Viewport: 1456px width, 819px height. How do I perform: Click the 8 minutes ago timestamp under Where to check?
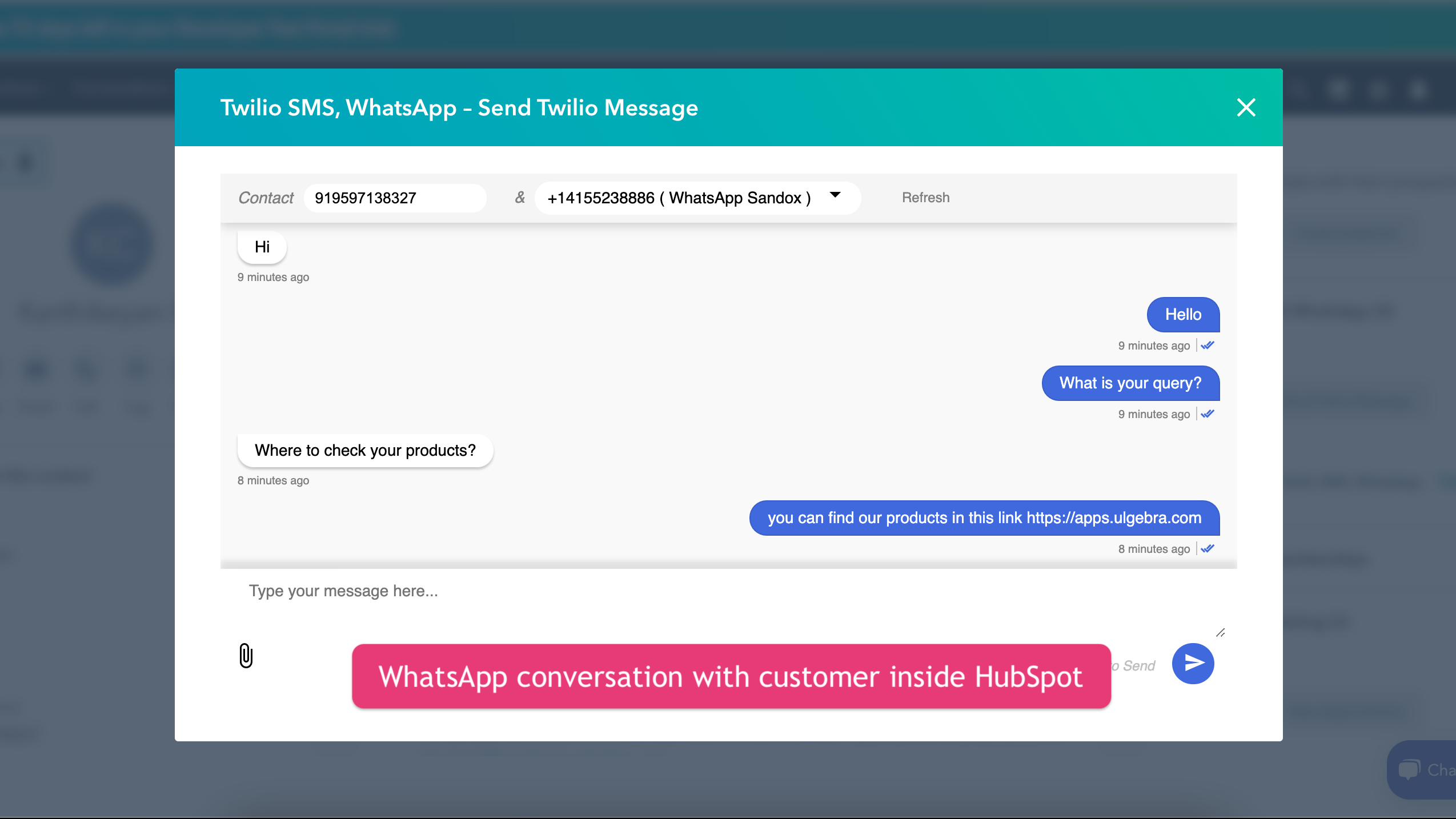(x=273, y=480)
